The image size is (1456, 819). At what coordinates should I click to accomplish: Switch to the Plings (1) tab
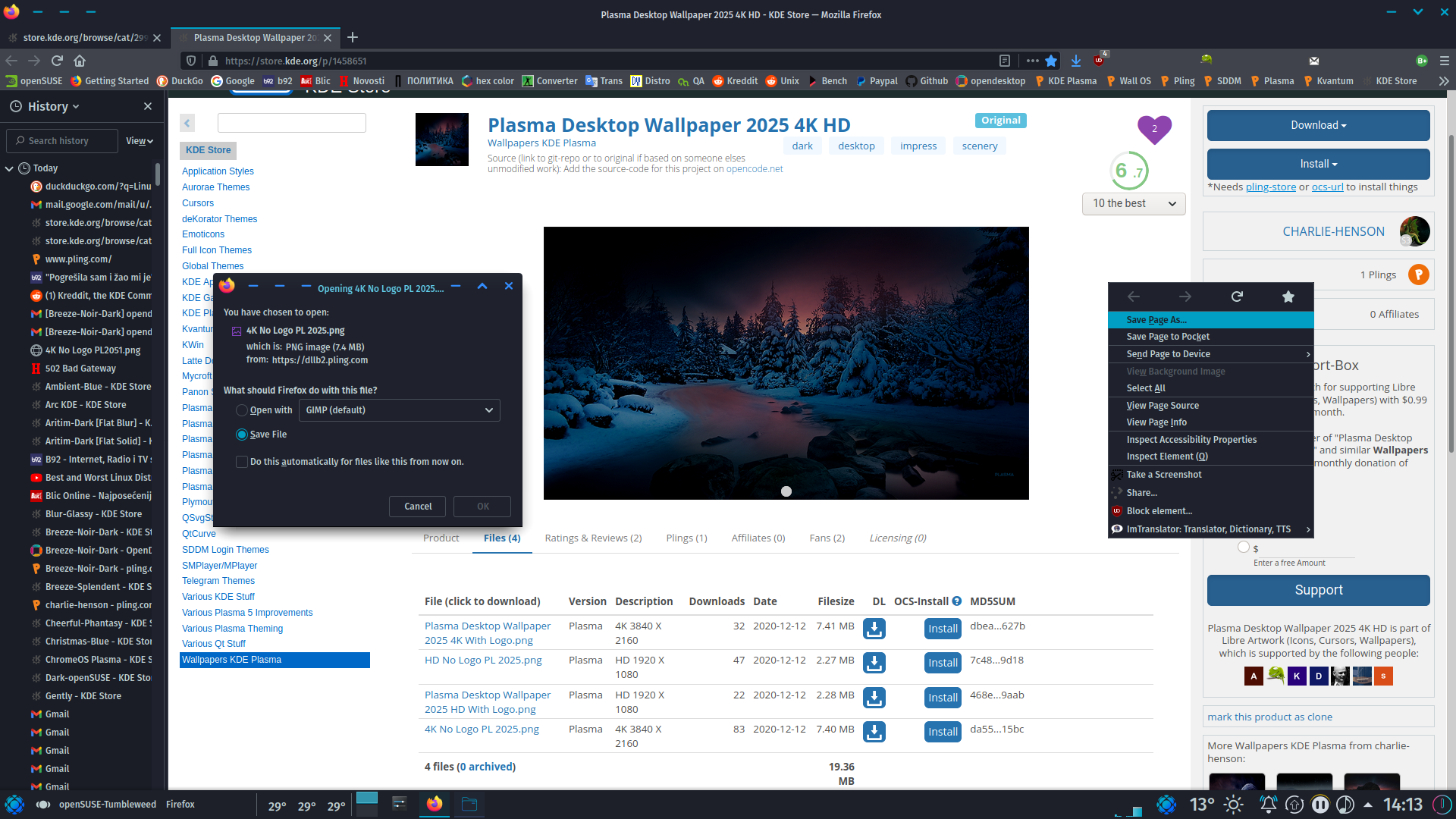(686, 538)
